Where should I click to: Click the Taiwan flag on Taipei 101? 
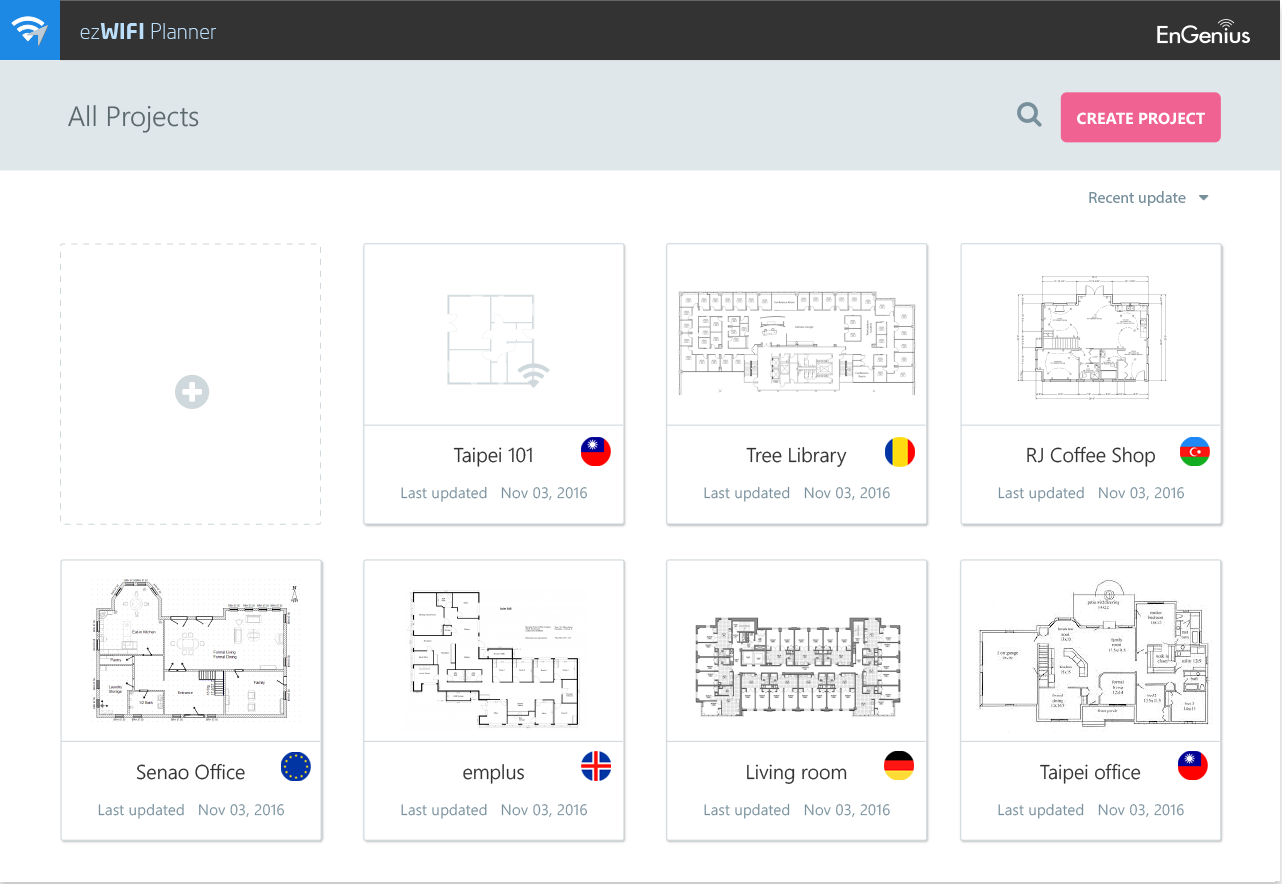(596, 452)
